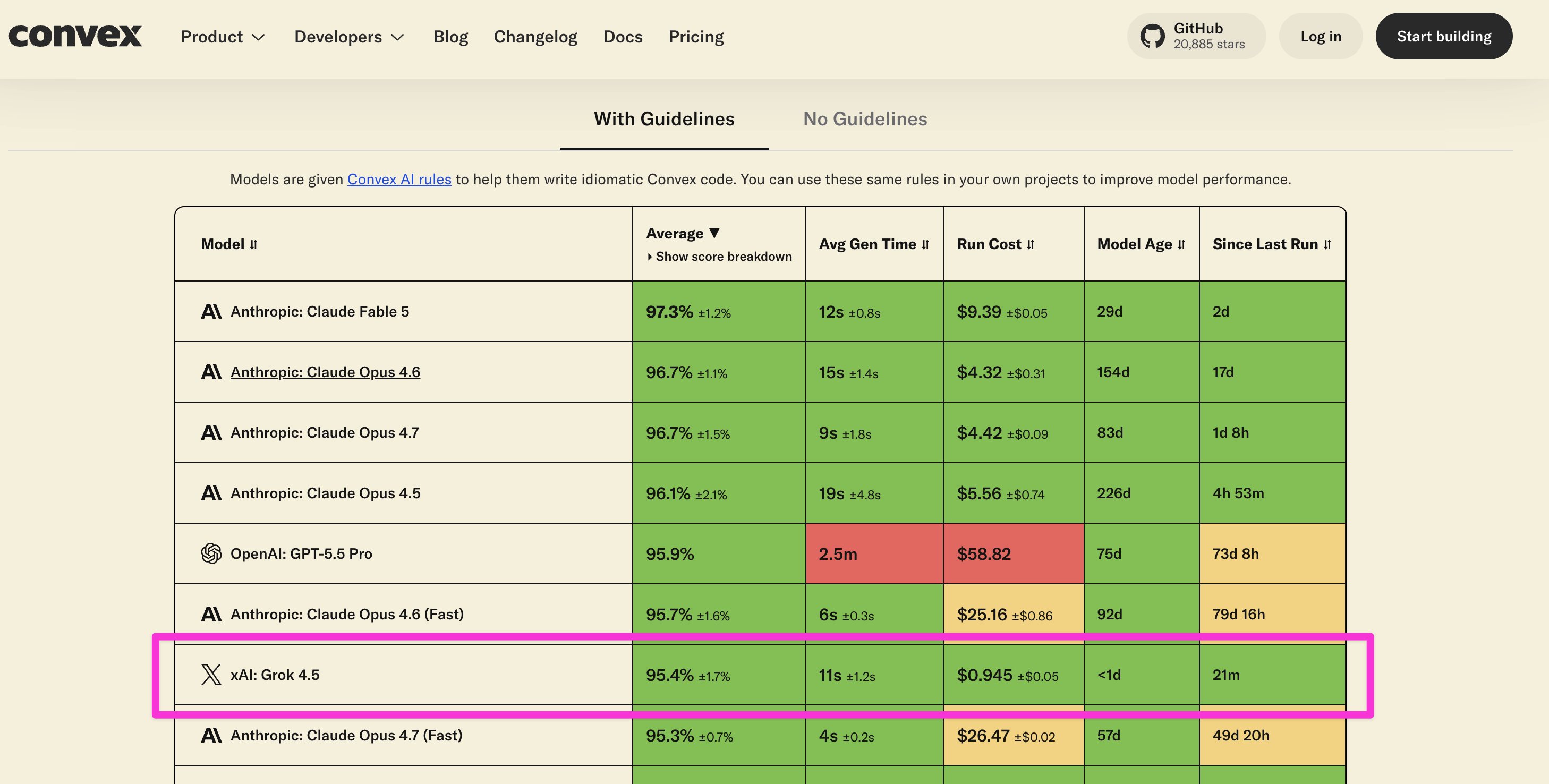
Task: Click the 21m since last run cell
Action: (1272, 675)
